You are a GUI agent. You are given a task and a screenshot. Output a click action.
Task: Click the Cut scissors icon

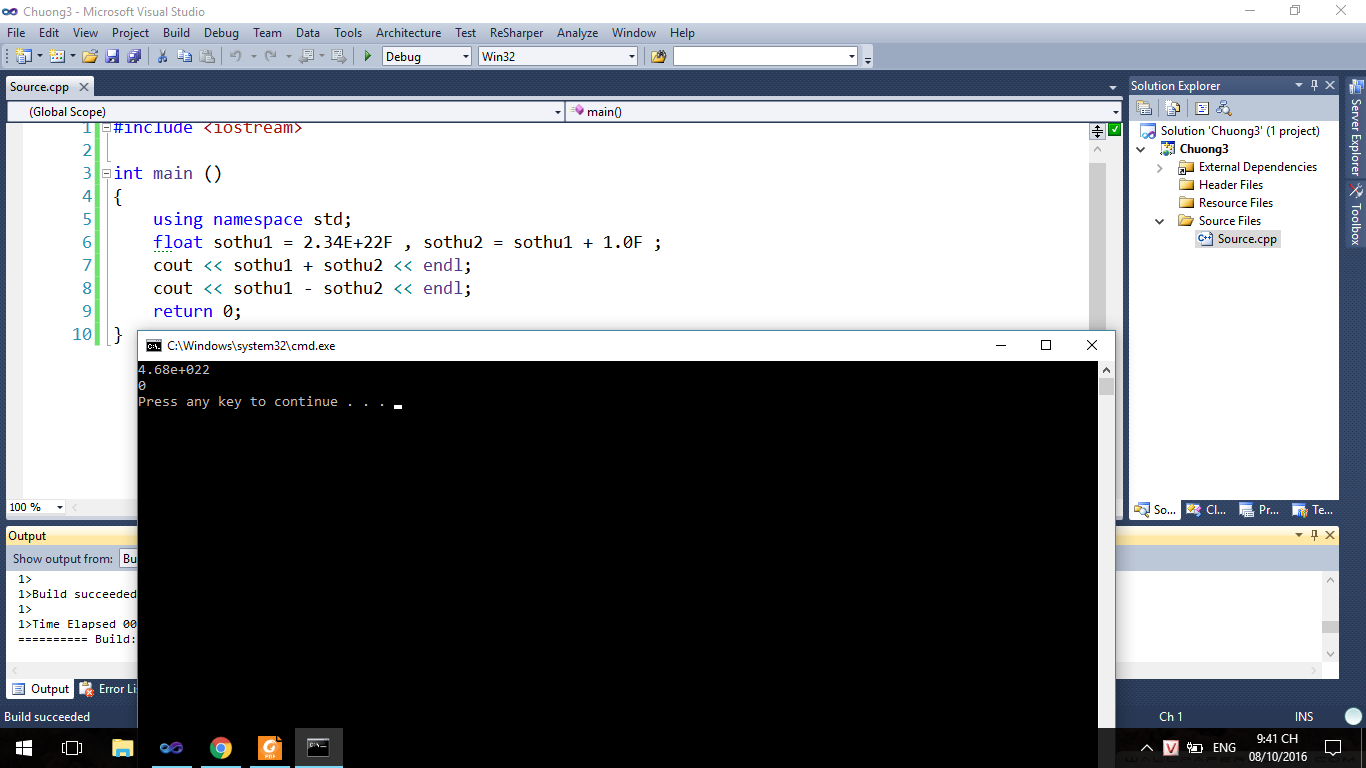162,57
